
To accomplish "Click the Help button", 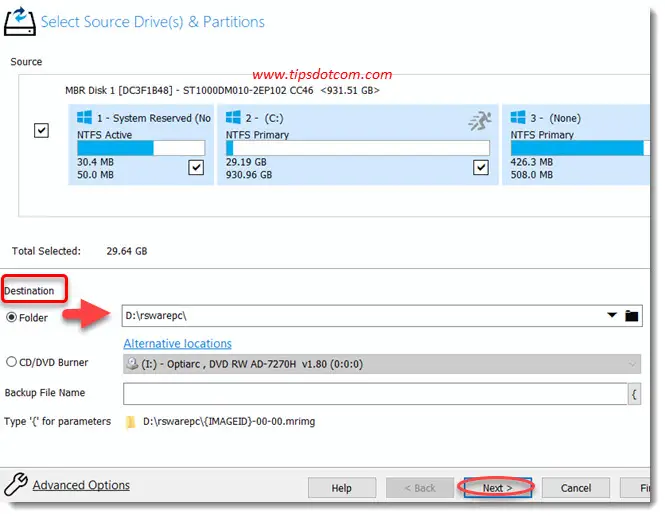I will tap(342, 488).
